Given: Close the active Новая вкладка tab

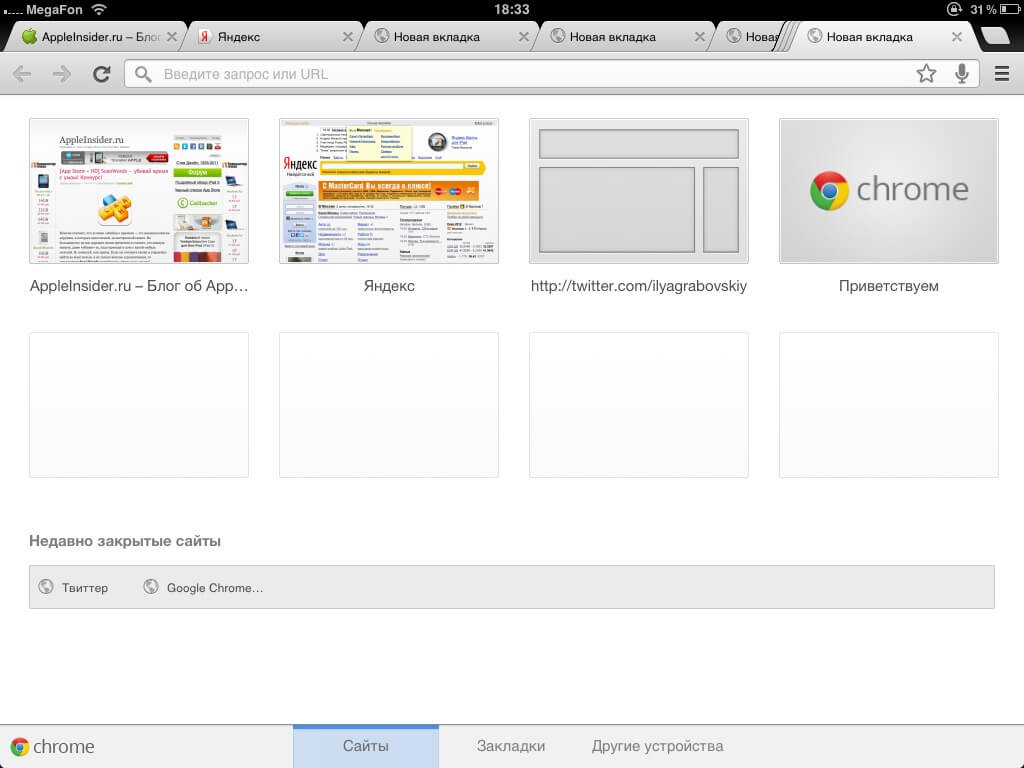Looking at the screenshot, I should [x=957, y=37].
